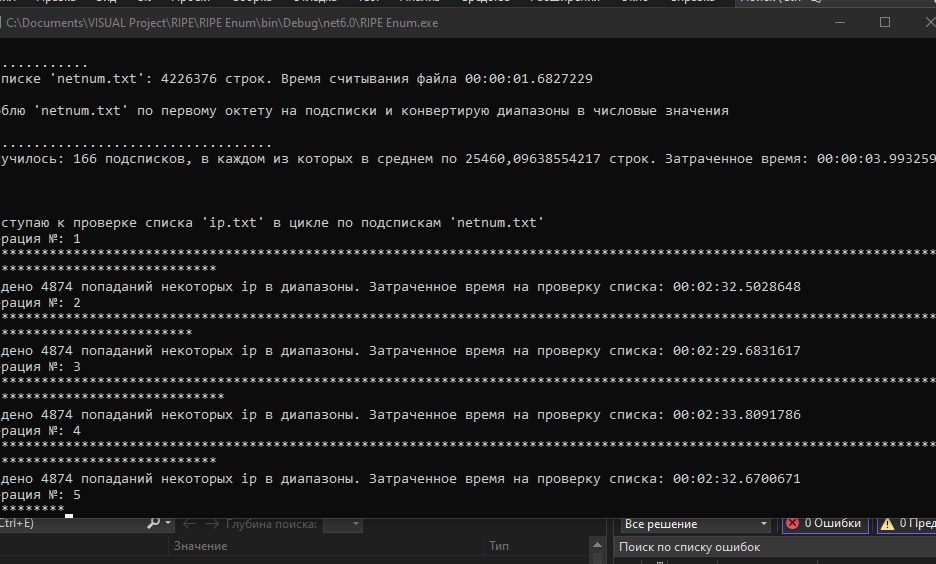
Task: Open the search options arrow beside the magnifier
Action: pyautogui.click(x=168, y=523)
